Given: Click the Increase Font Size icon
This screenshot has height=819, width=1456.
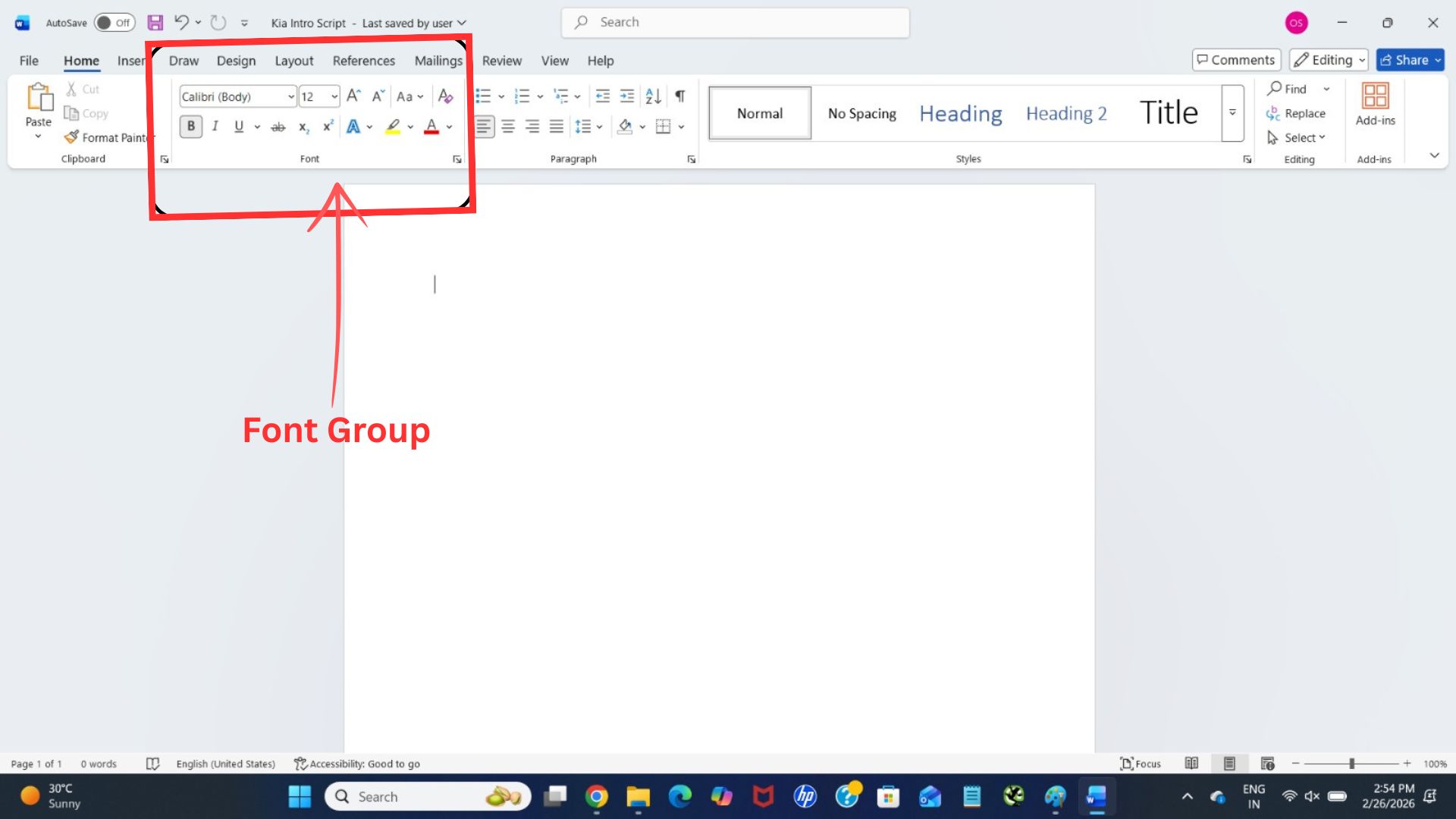Looking at the screenshot, I should click(x=352, y=96).
